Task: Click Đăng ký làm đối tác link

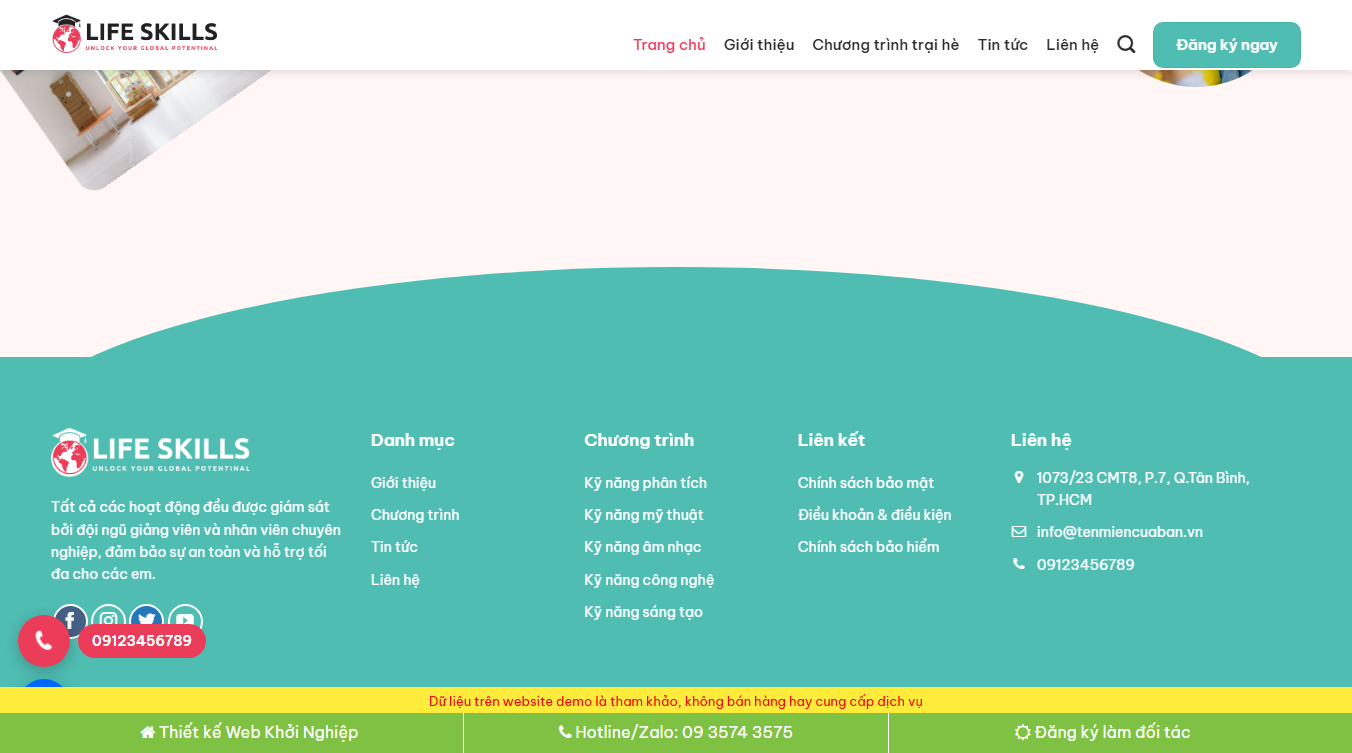Action: pos(1103,733)
